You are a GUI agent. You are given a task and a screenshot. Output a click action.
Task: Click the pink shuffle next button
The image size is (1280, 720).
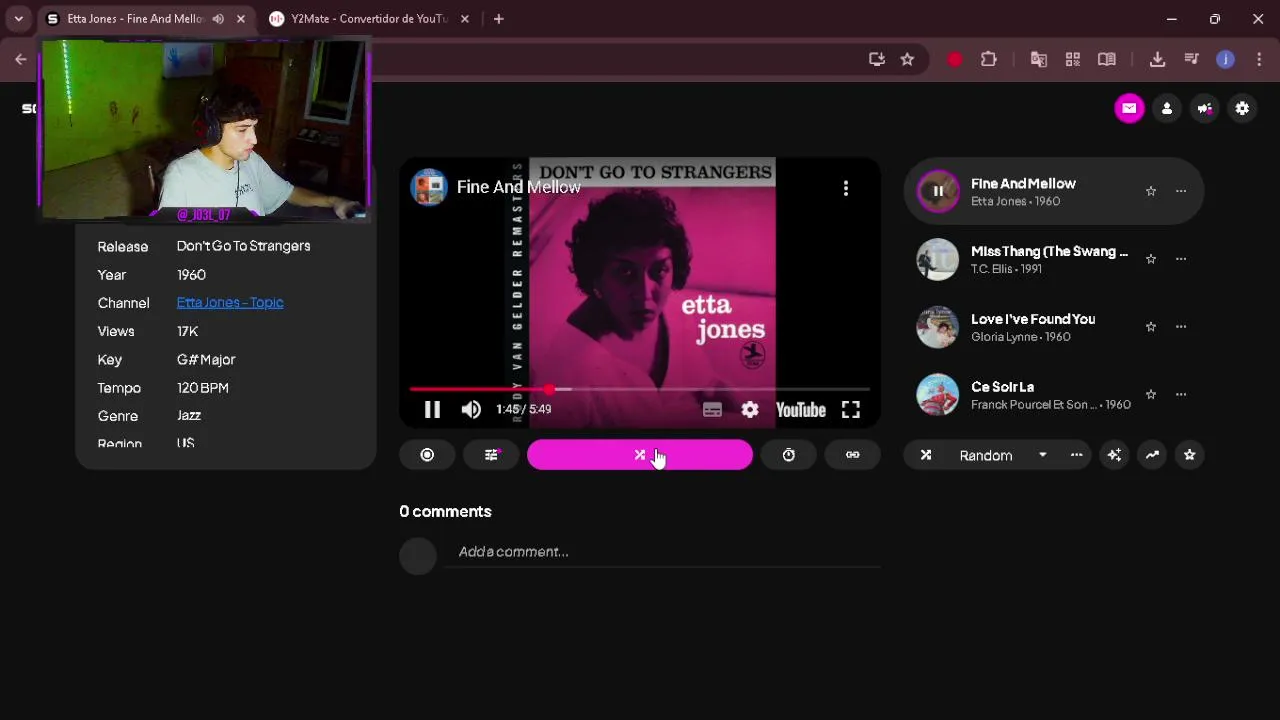click(x=640, y=455)
